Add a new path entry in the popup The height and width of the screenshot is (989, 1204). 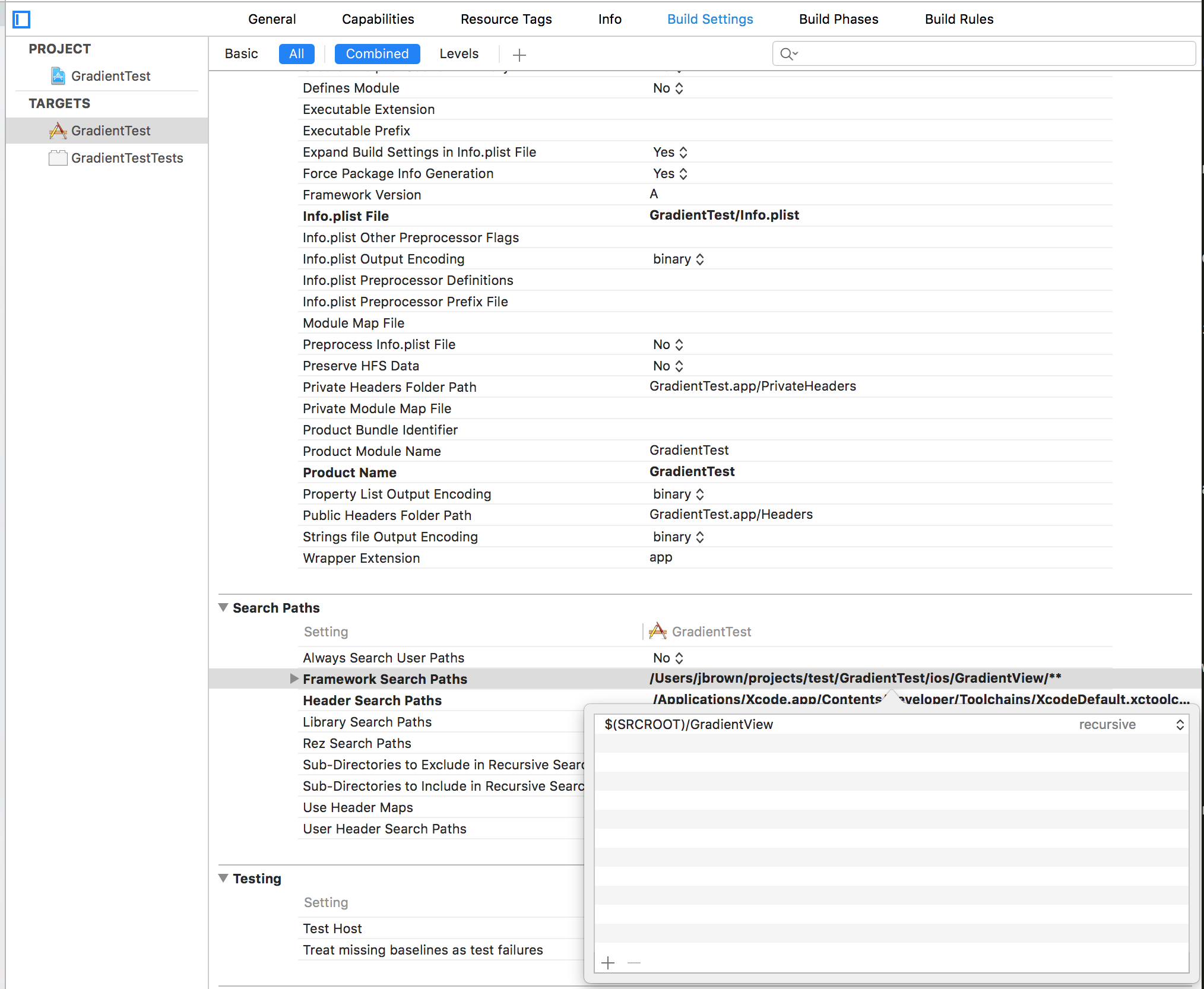[x=608, y=963]
